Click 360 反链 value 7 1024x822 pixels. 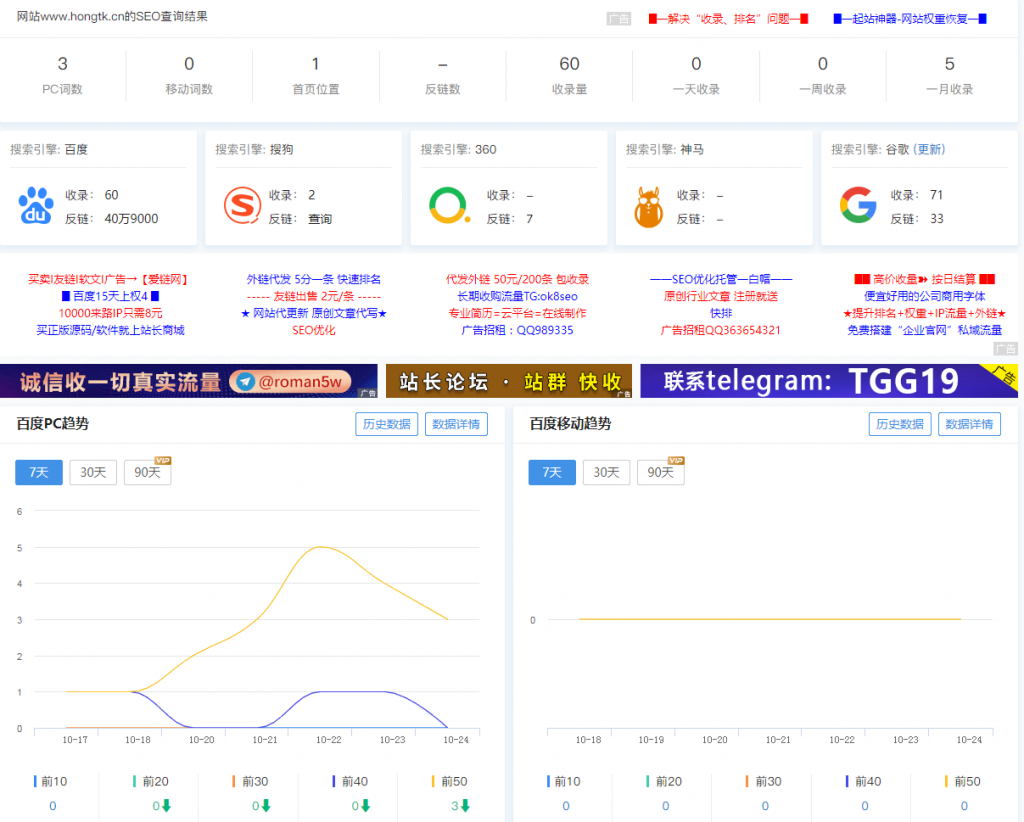coord(530,219)
